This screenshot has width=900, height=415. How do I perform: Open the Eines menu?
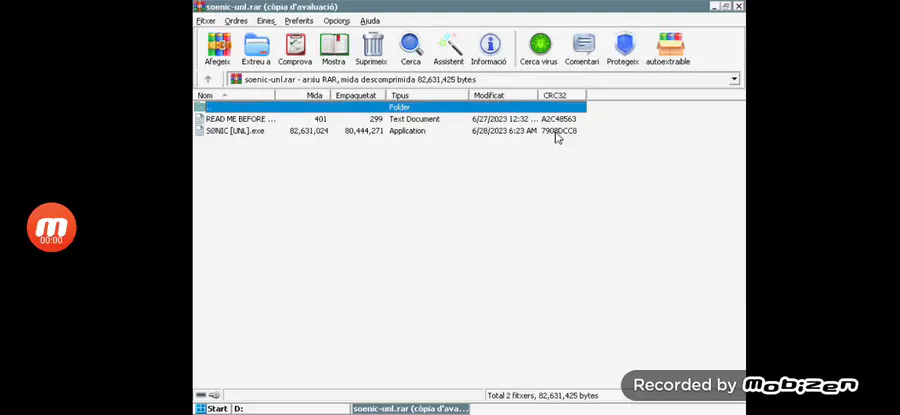[x=266, y=21]
